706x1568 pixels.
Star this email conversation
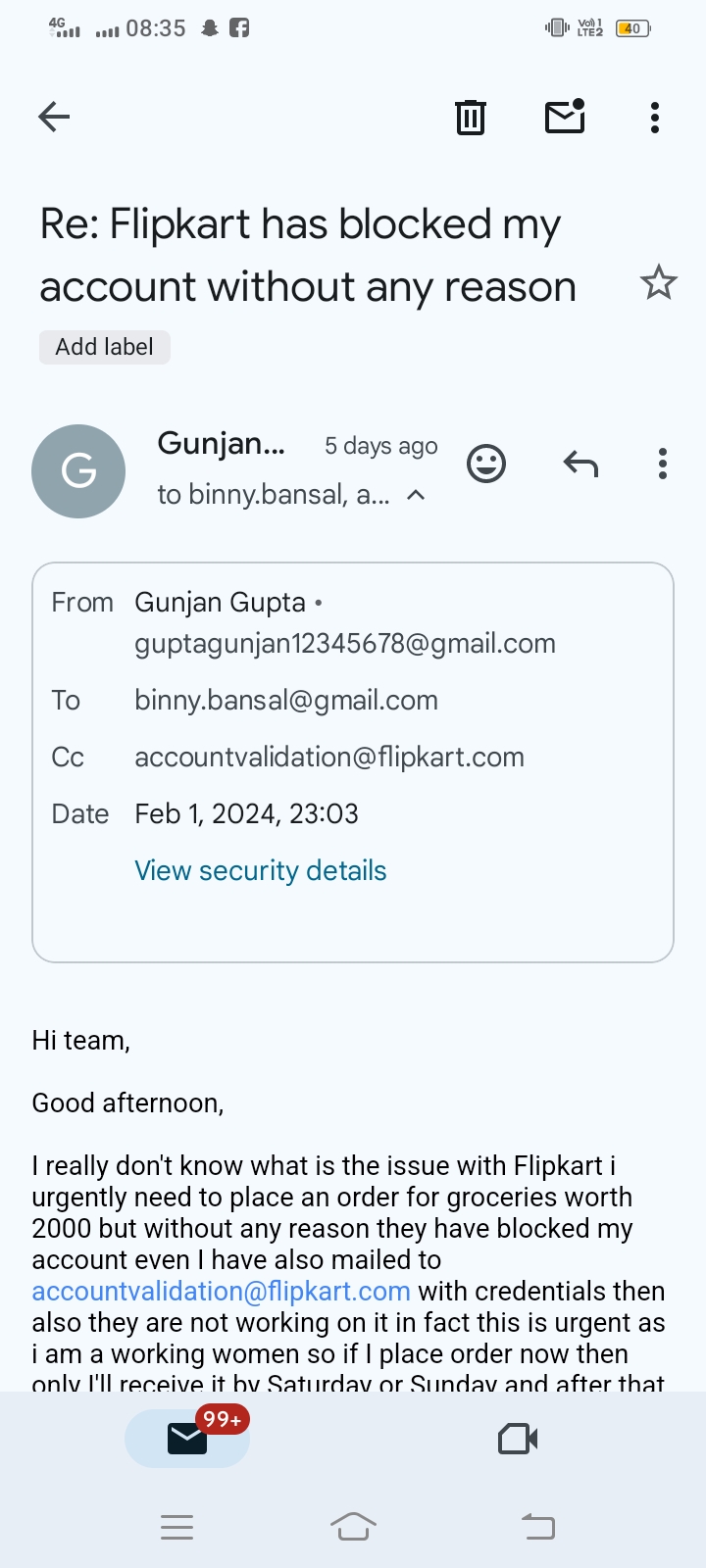[658, 283]
